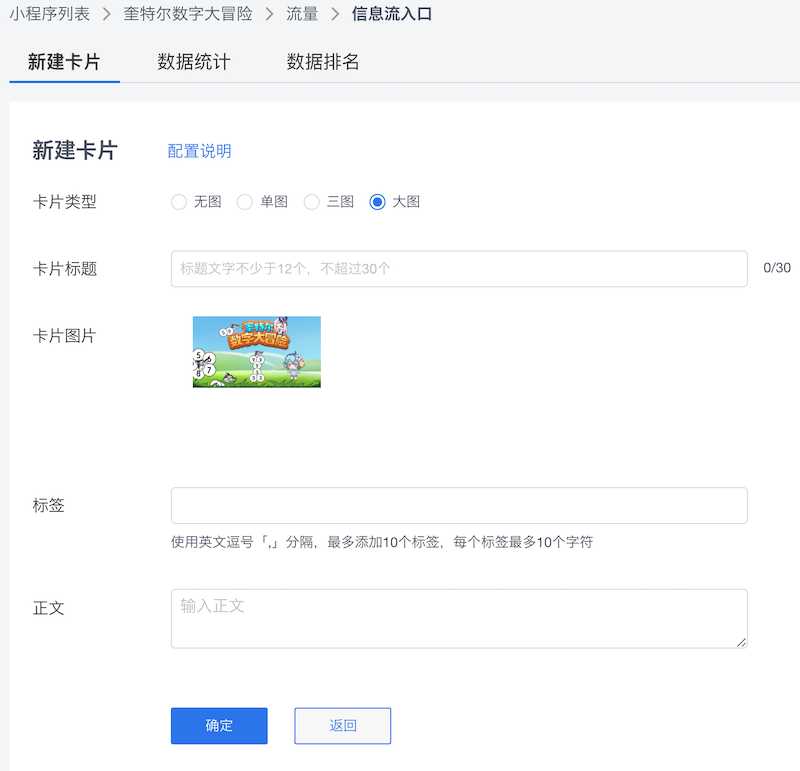Select the 无图 card type
This screenshot has width=800, height=771.
[x=179, y=202]
